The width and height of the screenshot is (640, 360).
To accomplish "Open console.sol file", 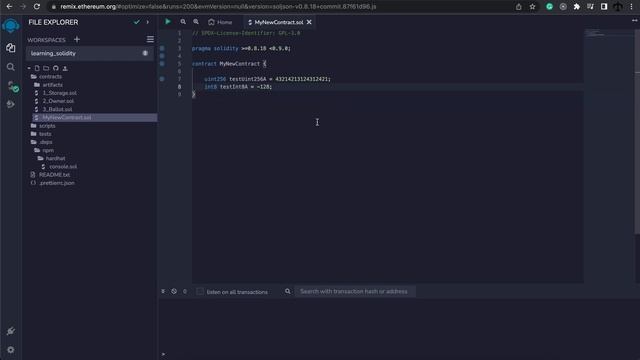I will point(63,167).
